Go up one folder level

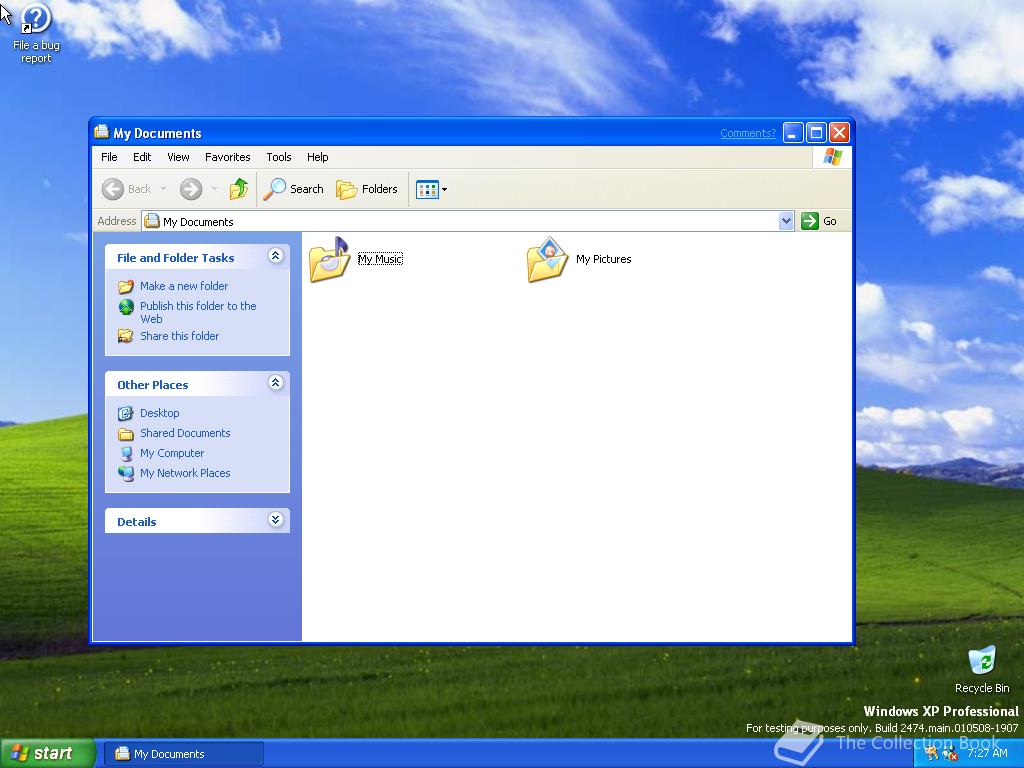(238, 189)
